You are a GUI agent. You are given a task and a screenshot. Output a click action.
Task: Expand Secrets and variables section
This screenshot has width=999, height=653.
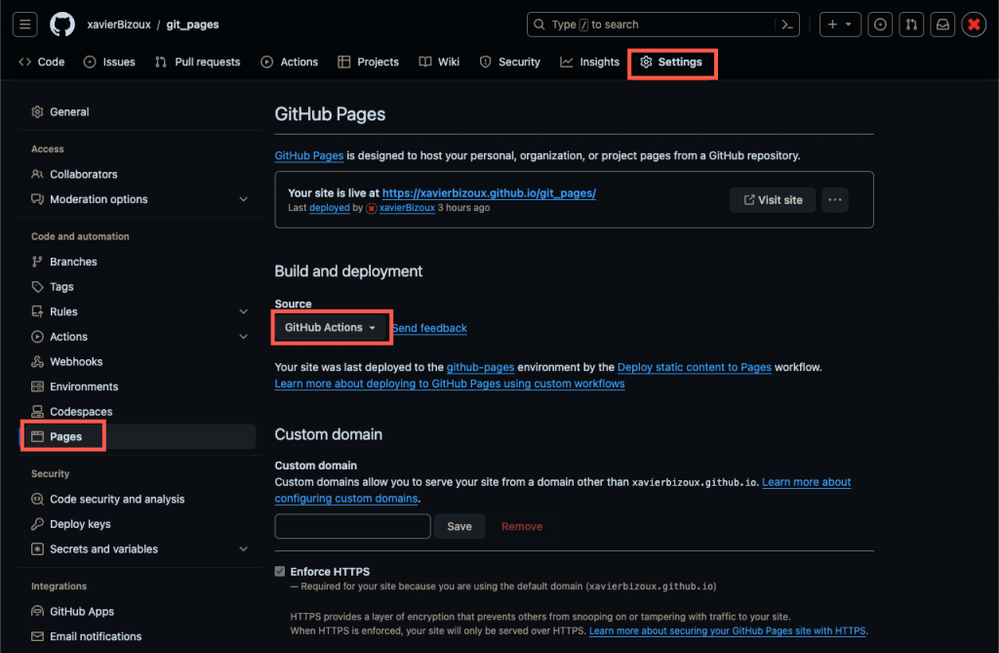pos(243,549)
